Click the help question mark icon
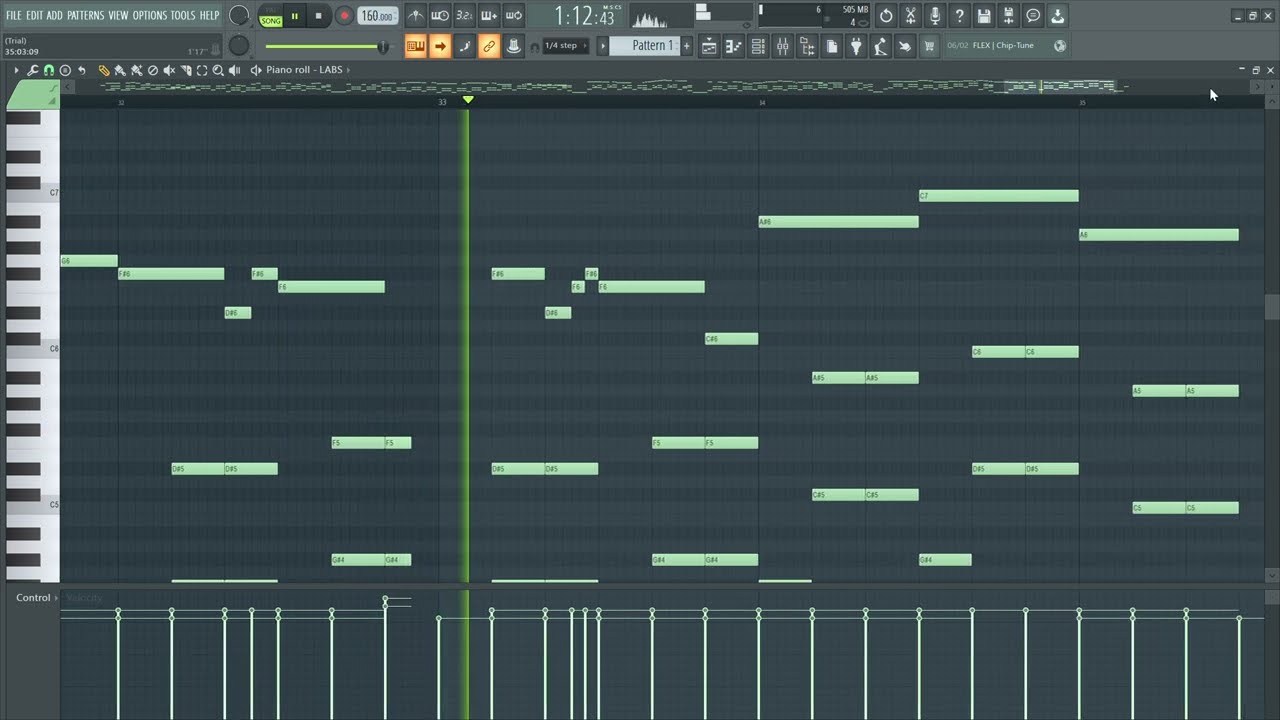The height and width of the screenshot is (720, 1280). (959, 16)
